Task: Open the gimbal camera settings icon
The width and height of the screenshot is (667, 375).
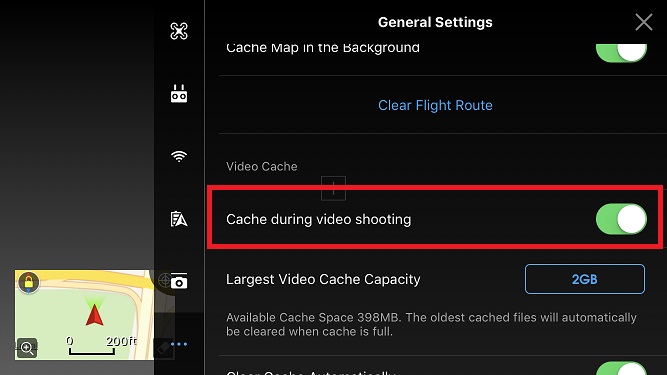Action: pos(179,281)
